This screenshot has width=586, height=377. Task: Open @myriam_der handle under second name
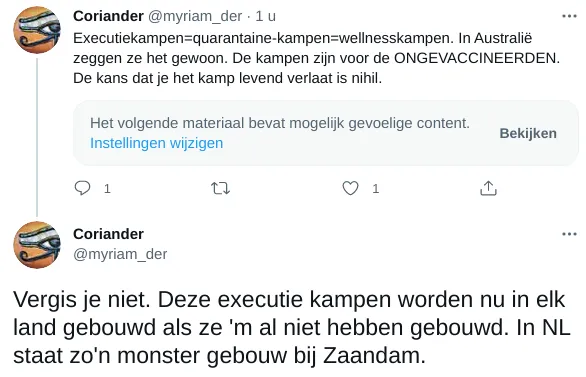coord(120,254)
